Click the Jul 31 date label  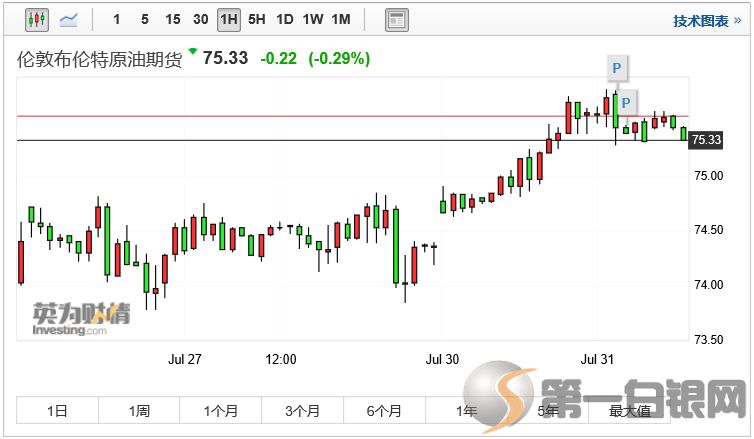coord(597,359)
